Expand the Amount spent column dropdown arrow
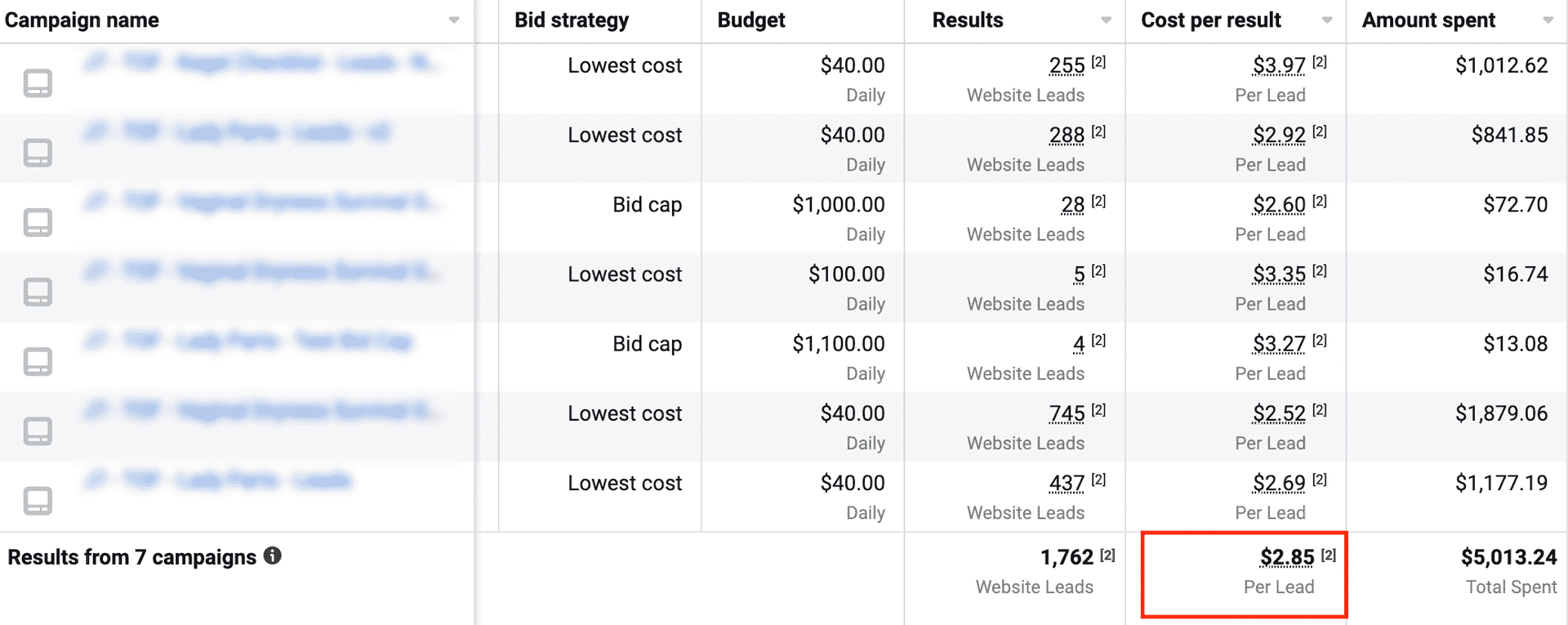The height and width of the screenshot is (625, 1568). (x=1548, y=20)
